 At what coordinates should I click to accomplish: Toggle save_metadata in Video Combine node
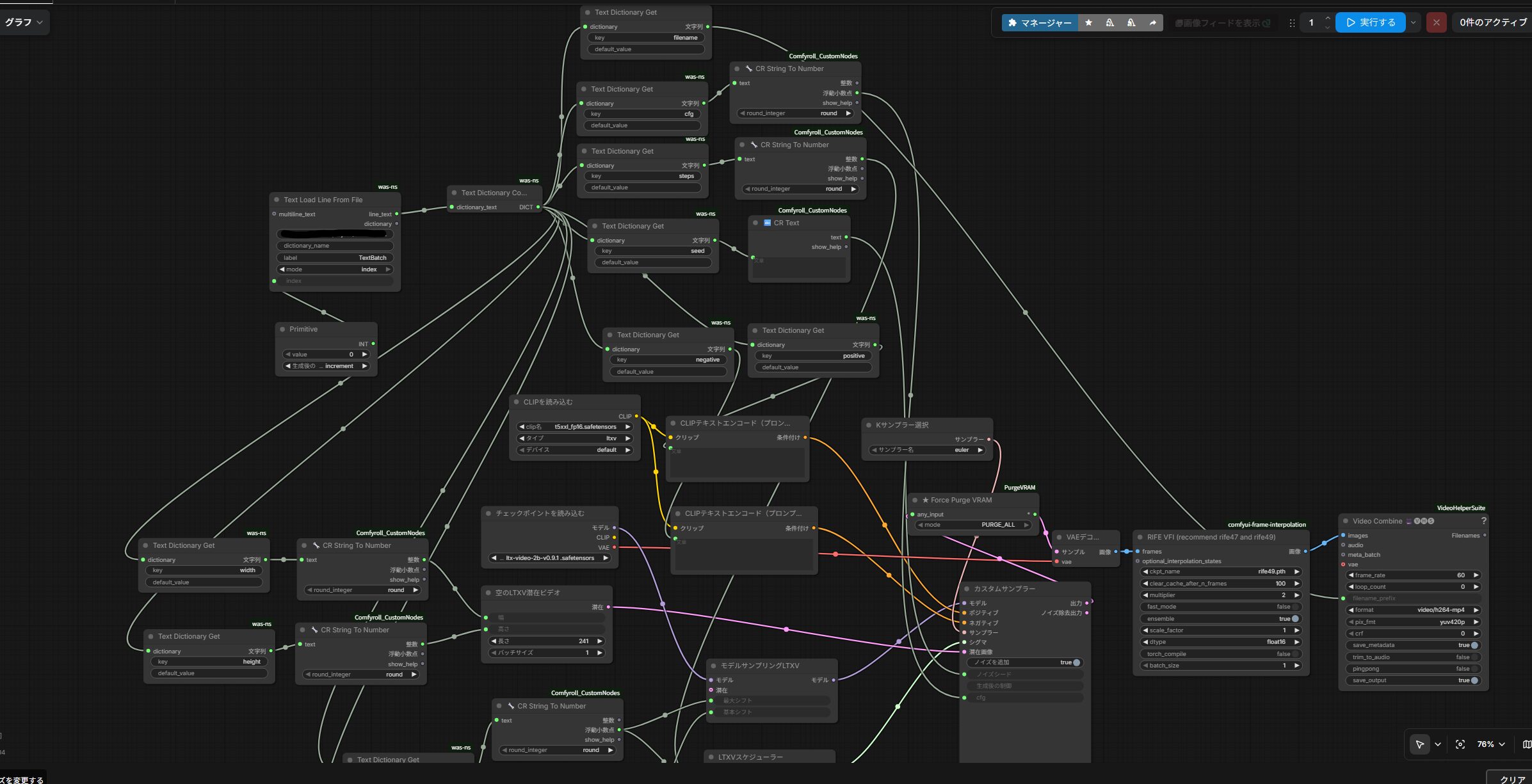click(1474, 645)
